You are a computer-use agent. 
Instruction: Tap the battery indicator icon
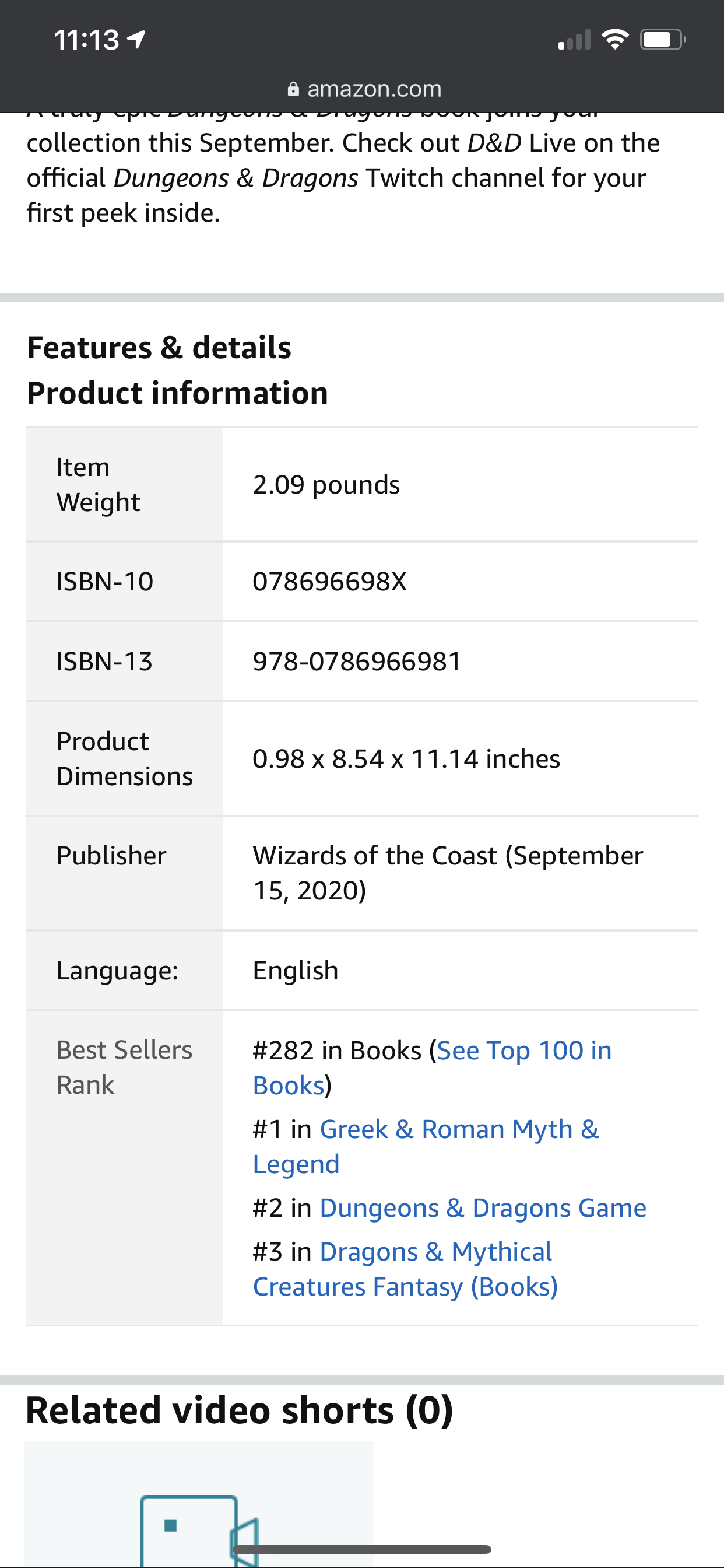663,40
